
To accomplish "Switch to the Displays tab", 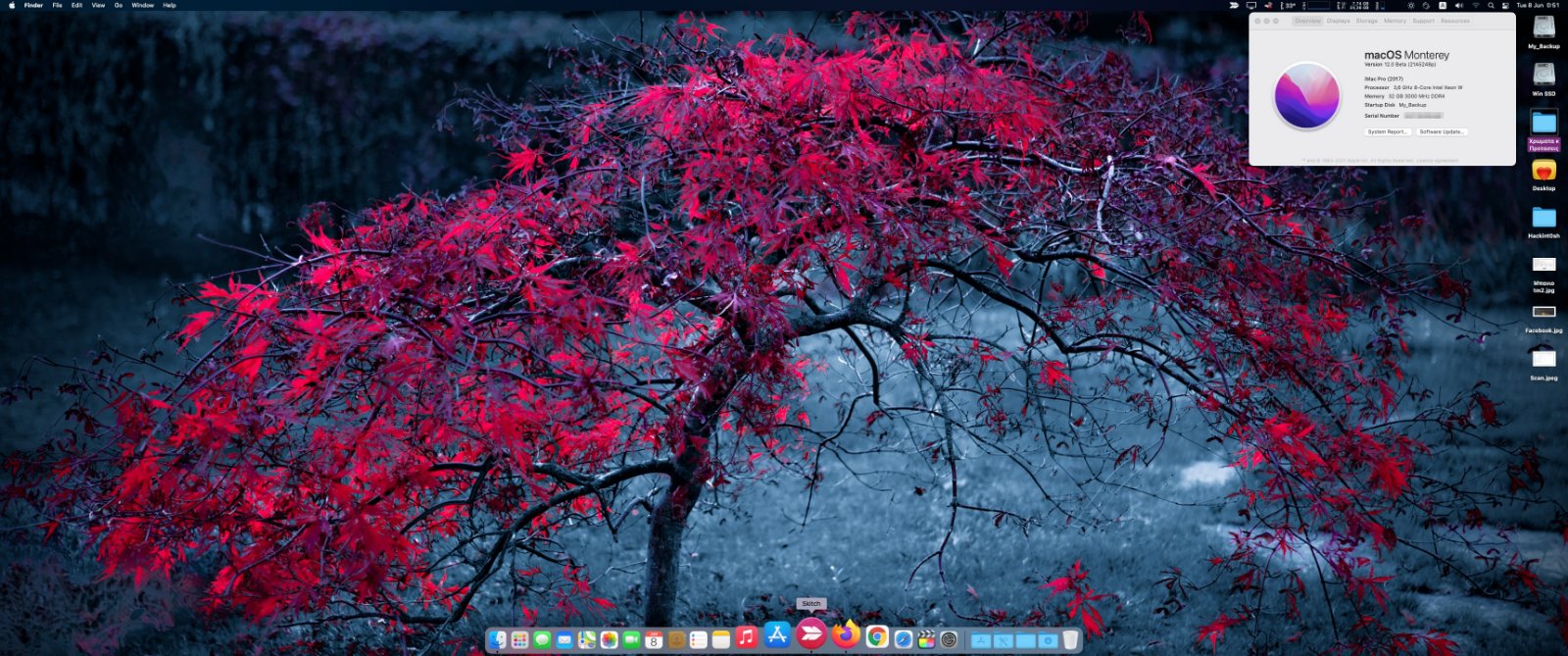I will tap(1338, 21).
